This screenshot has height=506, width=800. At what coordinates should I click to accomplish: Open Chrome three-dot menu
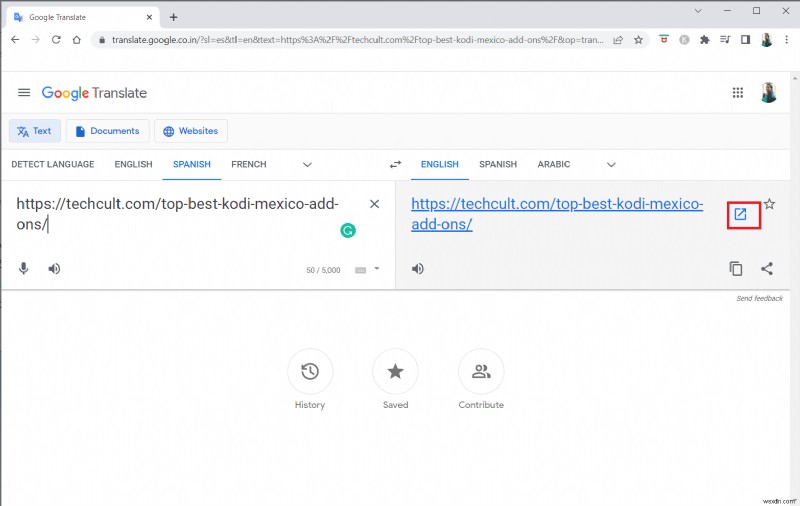[787, 39]
